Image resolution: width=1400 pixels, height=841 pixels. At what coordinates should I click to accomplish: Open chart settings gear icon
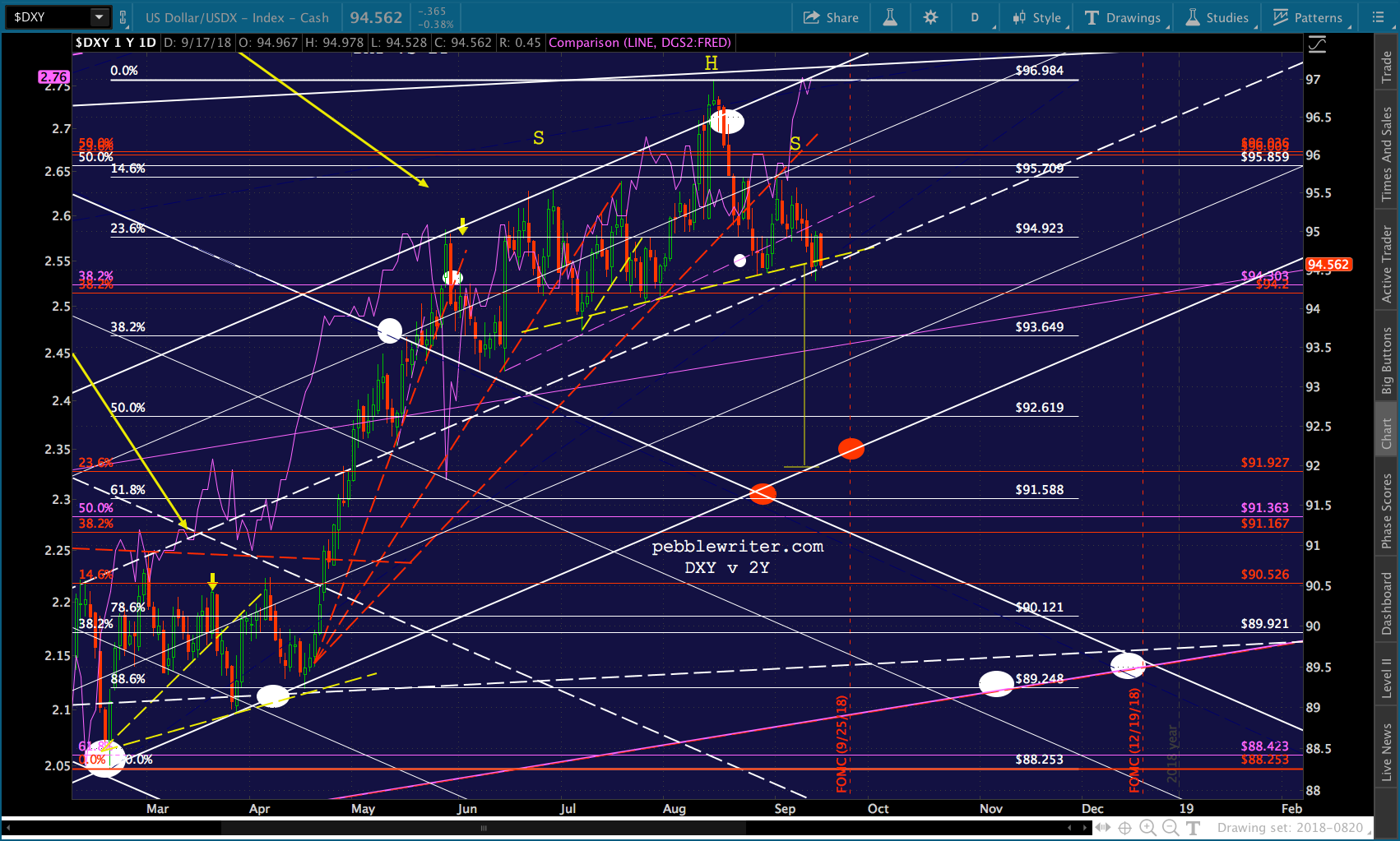(x=930, y=17)
